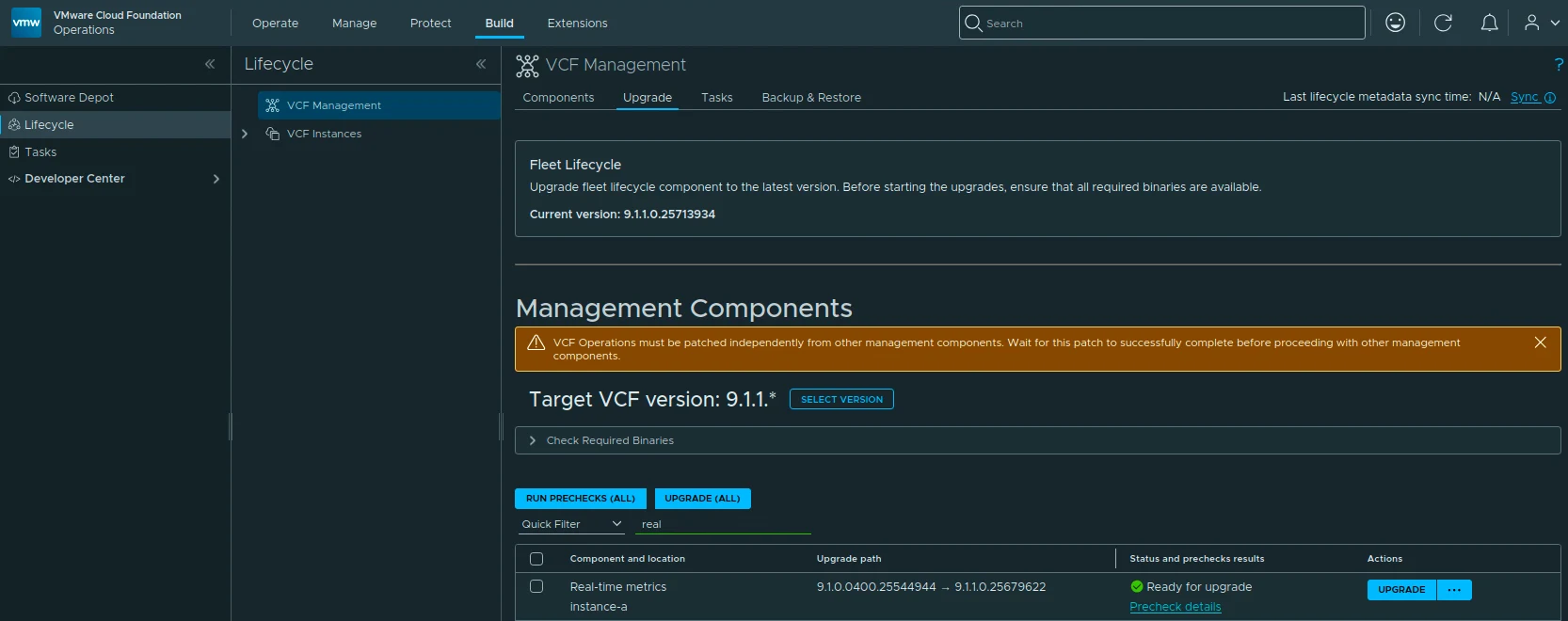This screenshot has width=1568, height=621.
Task: Click the Developer Center code icon
Action: 14,179
